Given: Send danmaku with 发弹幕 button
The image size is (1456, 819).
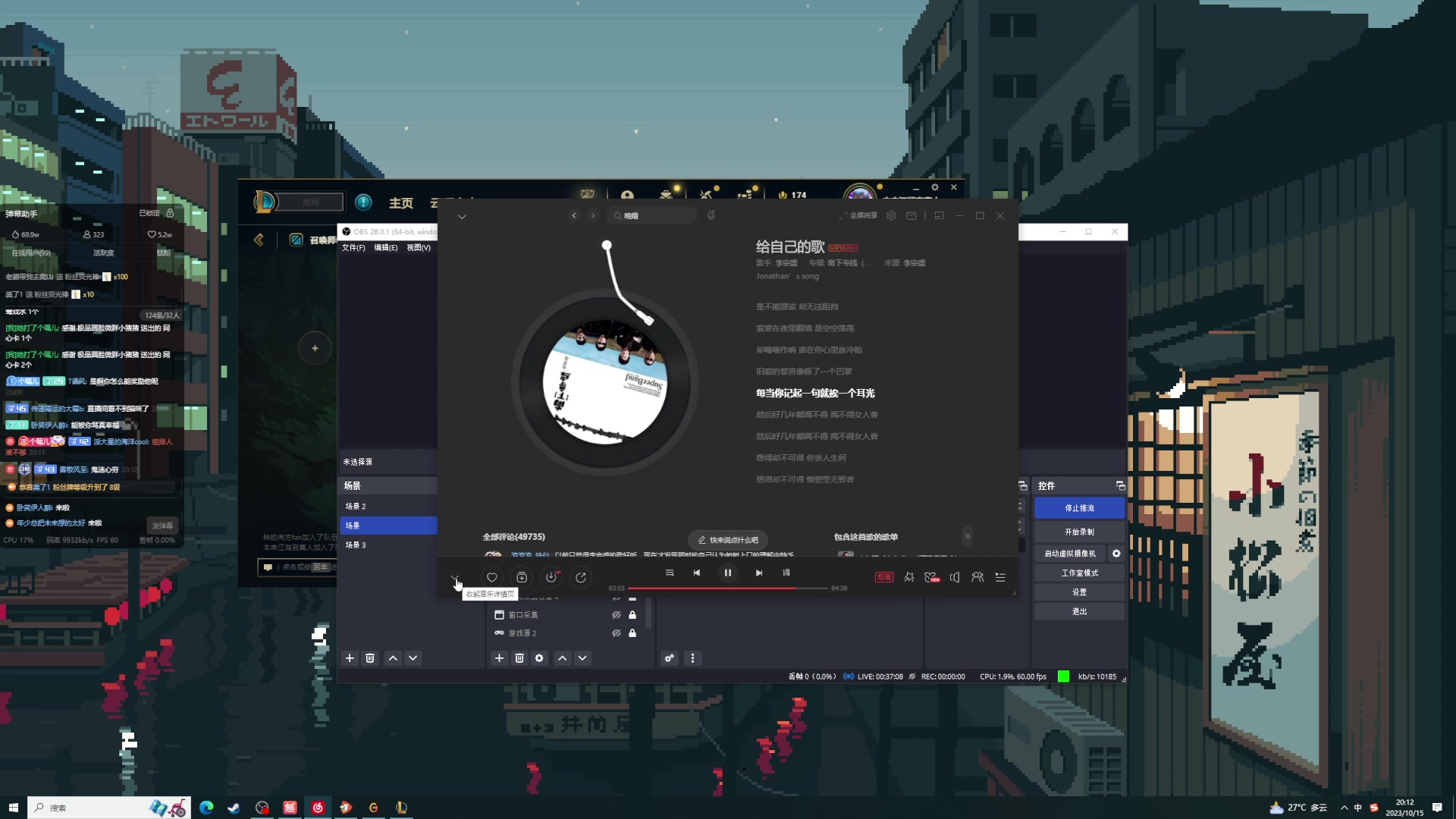Looking at the screenshot, I should 162,526.
